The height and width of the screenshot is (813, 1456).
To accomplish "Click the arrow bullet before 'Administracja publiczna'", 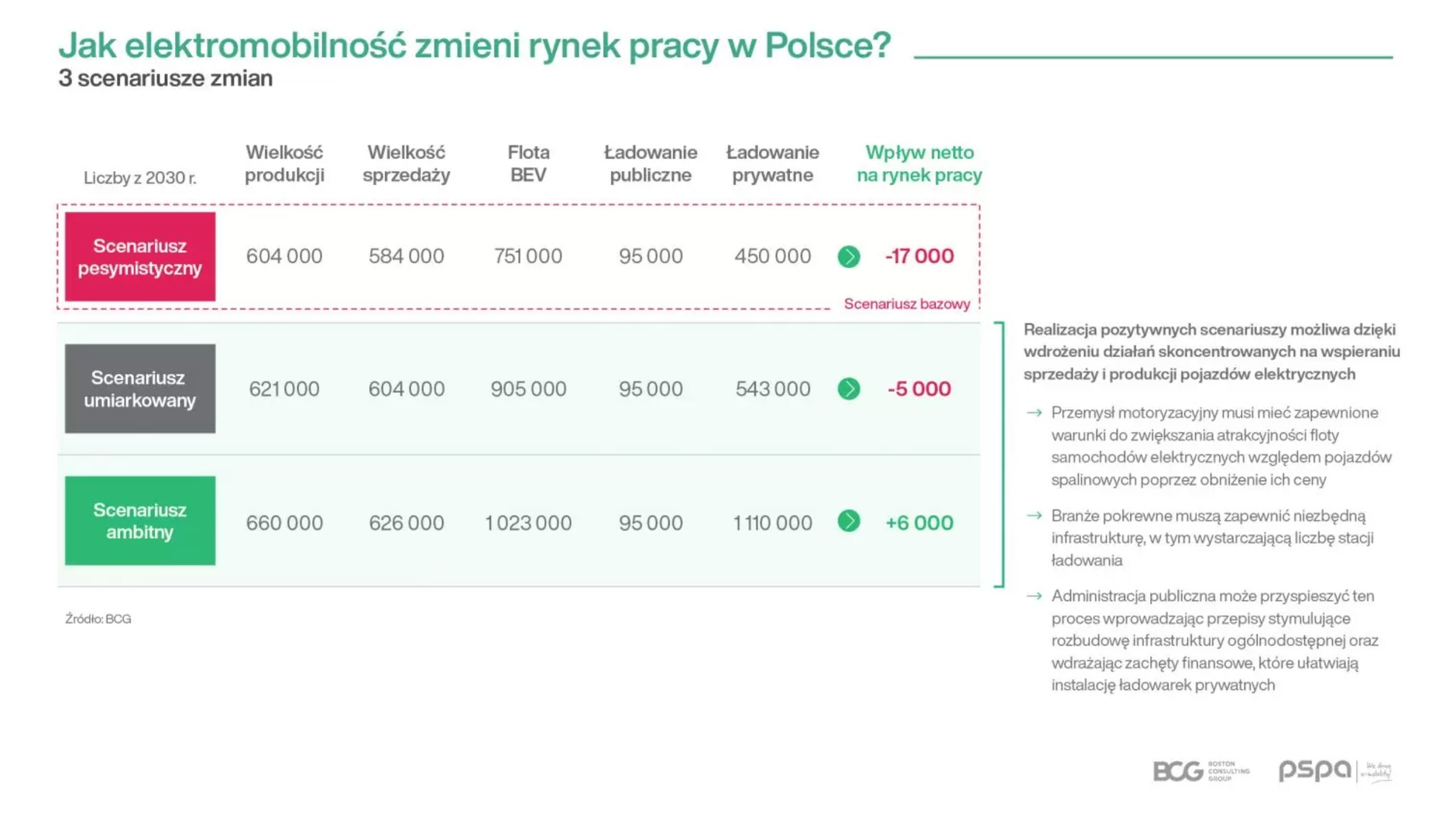I will [1033, 596].
